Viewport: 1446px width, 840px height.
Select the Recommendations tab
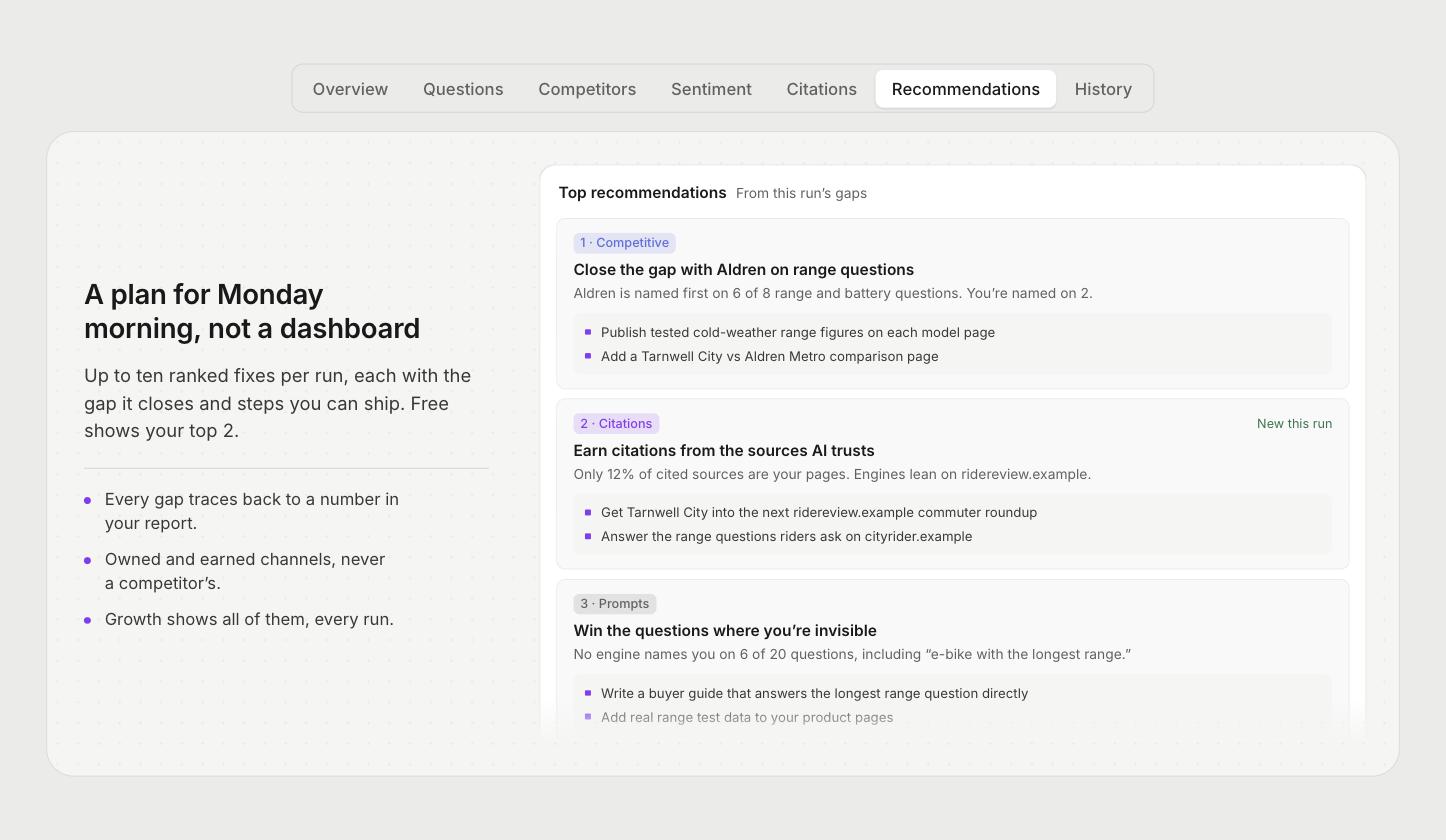966,89
